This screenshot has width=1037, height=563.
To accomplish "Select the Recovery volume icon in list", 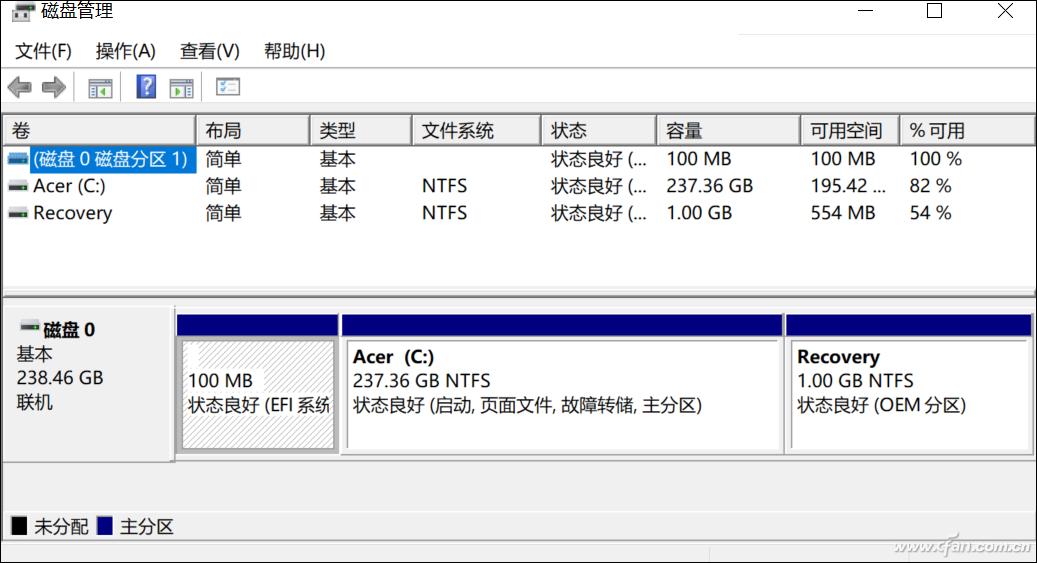I will (17, 213).
